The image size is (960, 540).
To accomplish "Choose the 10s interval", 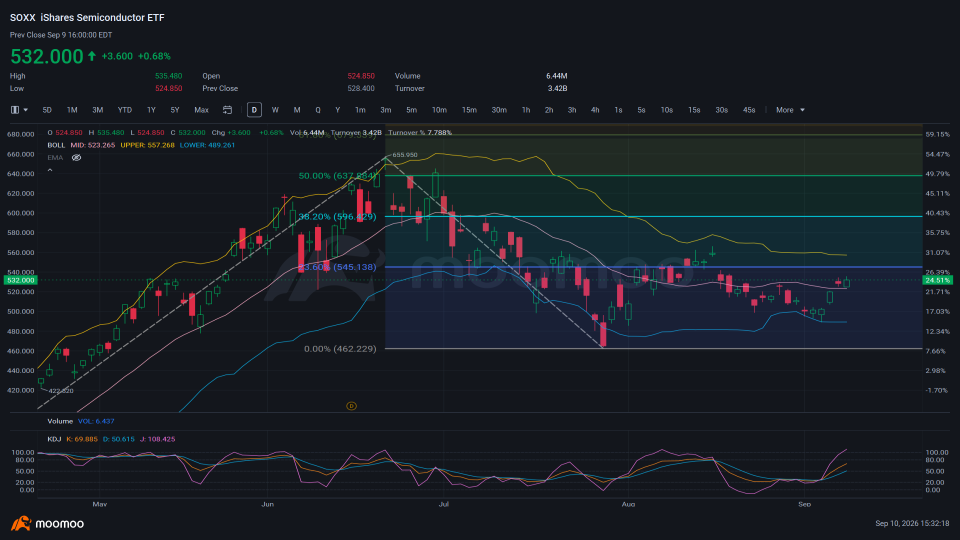I will click(667, 110).
